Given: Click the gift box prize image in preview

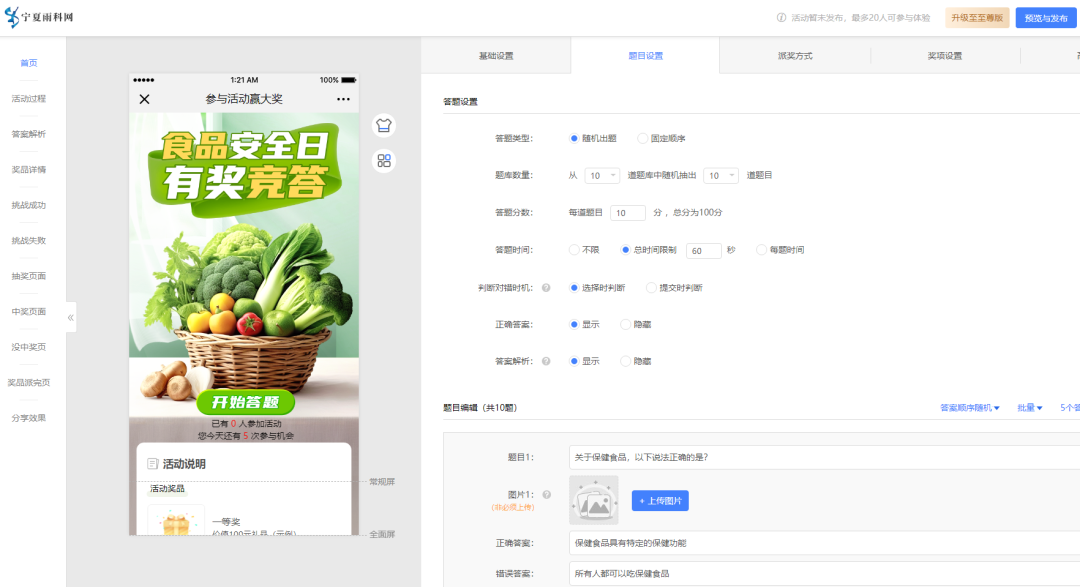Looking at the screenshot, I should [x=176, y=520].
